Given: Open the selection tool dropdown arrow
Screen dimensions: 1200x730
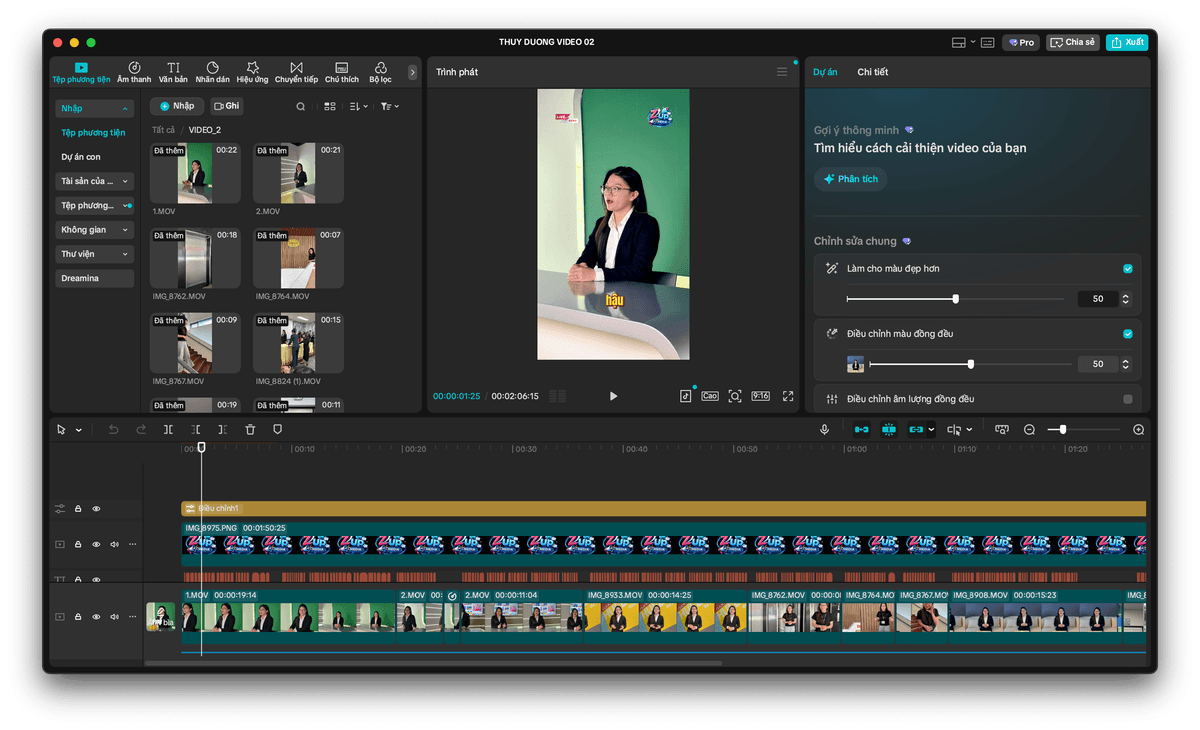Looking at the screenshot, I should [x=79, y=430].
